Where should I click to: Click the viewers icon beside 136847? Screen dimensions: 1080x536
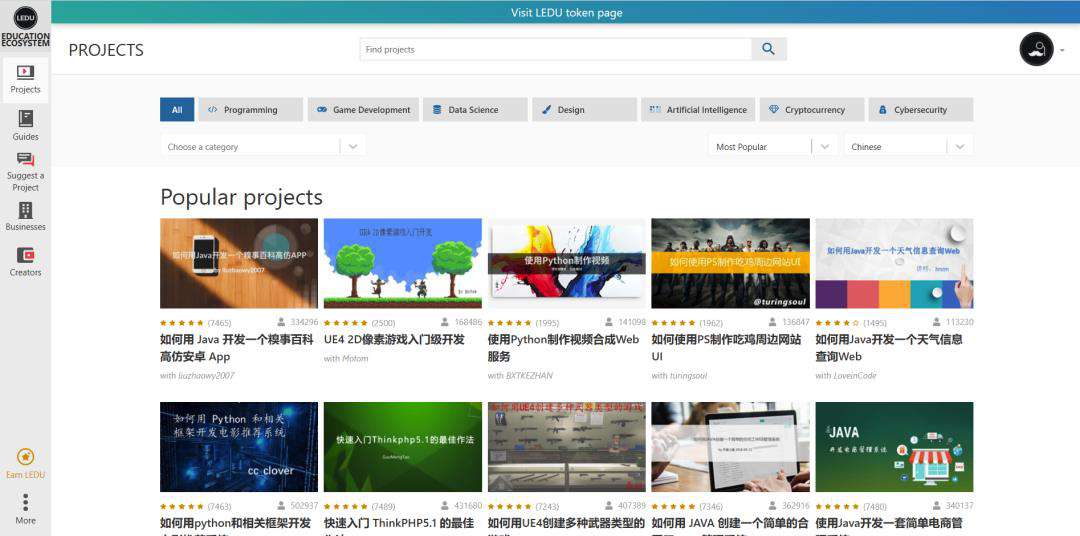tap(773, 322)
